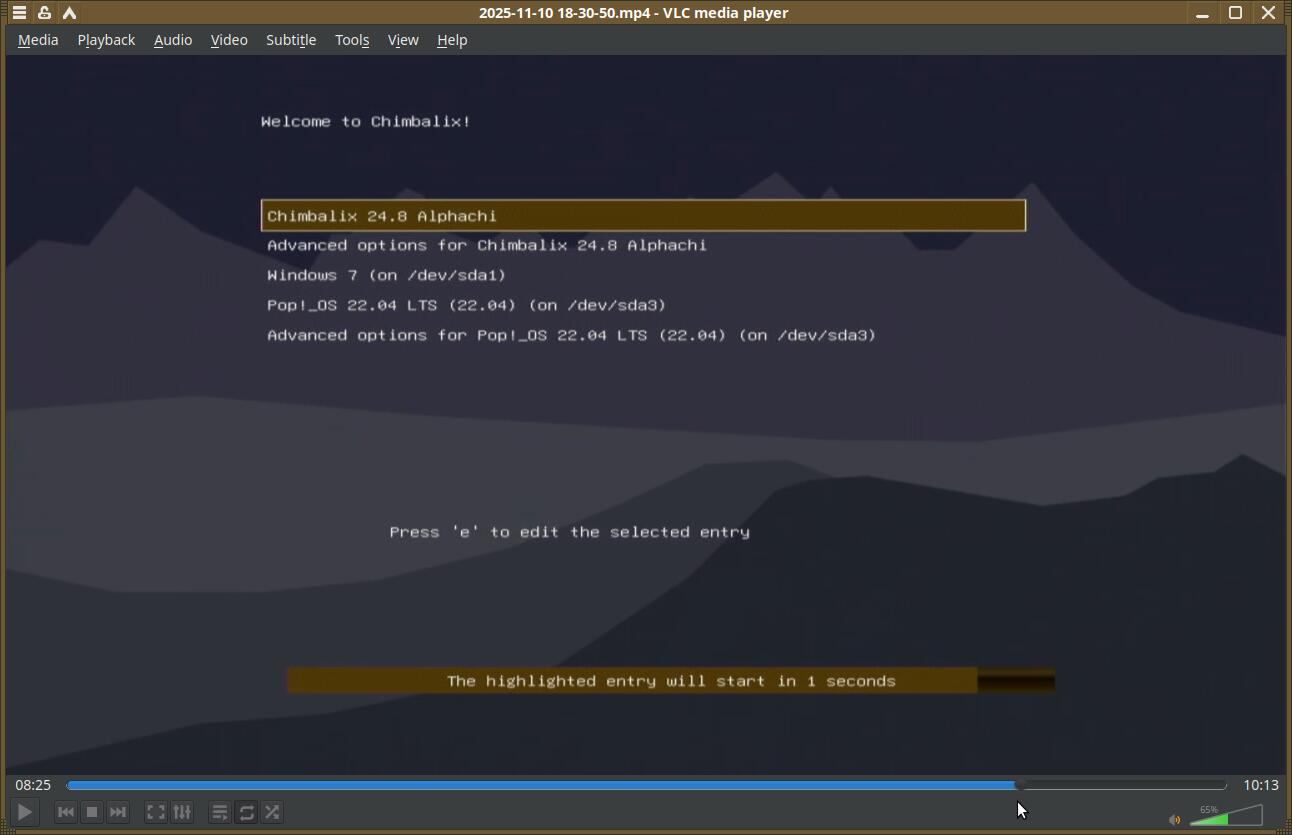Toggle loop/repeat mode
Screen dimensions: 1292x835
[246, 812]
